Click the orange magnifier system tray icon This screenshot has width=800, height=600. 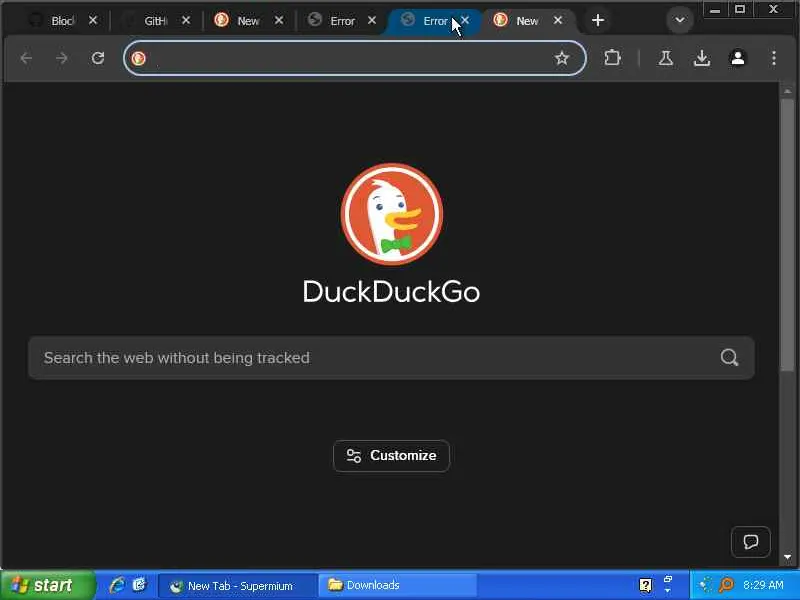pyautogui.click(x=726, y=585)
